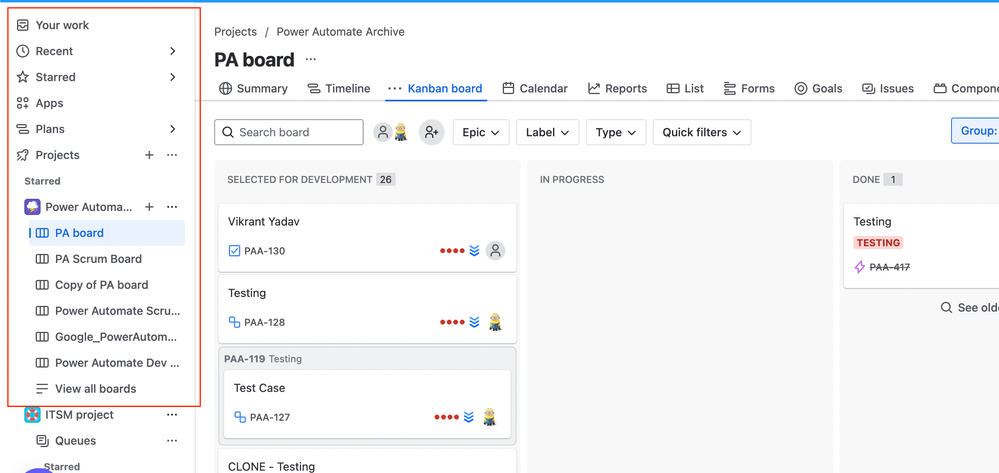Click See older issues link

pos(970,308)
